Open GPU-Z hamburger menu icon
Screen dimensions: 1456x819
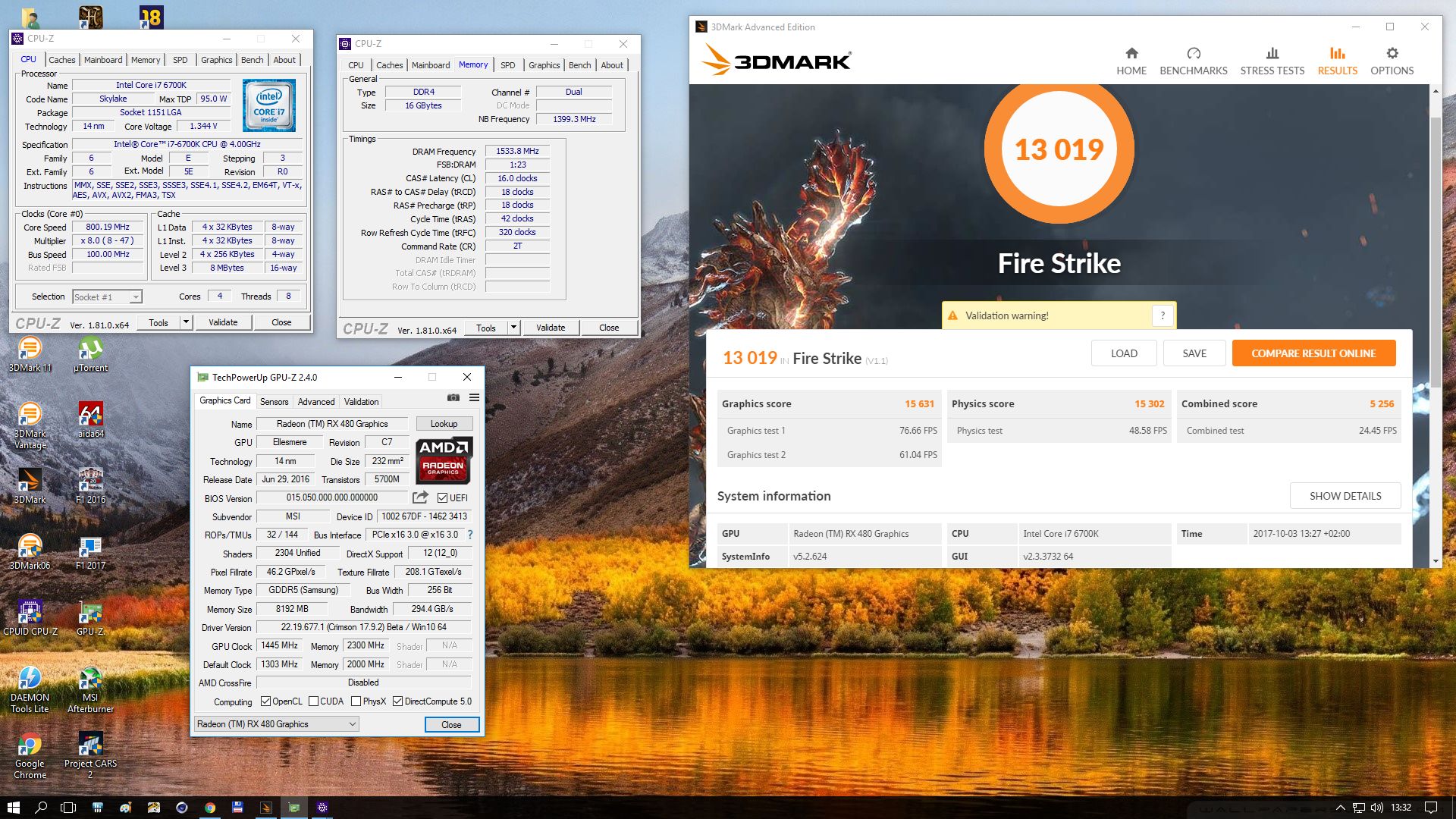[x=474, y=397]
